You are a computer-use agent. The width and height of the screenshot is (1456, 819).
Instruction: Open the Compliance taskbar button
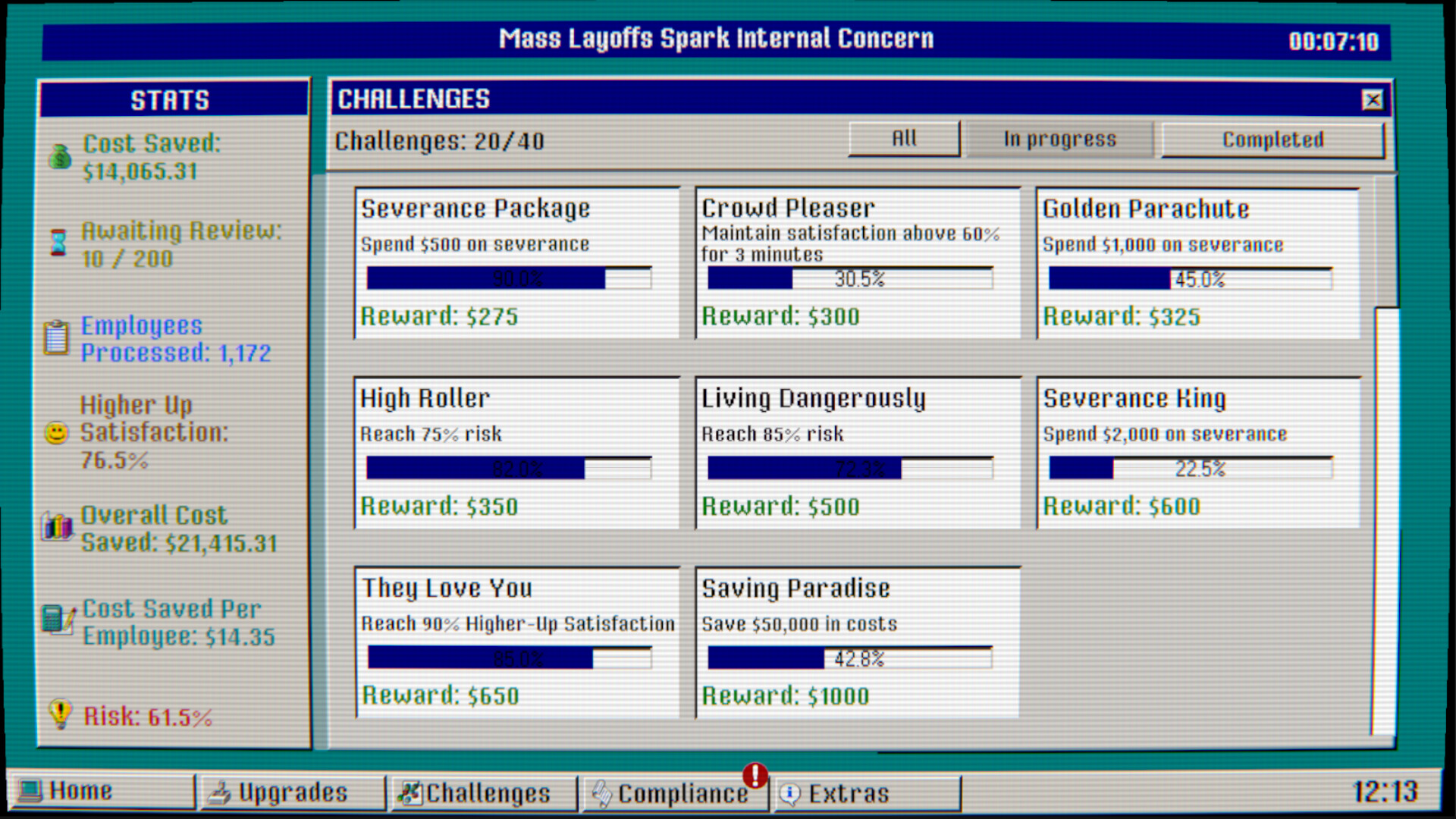point(673,794)
